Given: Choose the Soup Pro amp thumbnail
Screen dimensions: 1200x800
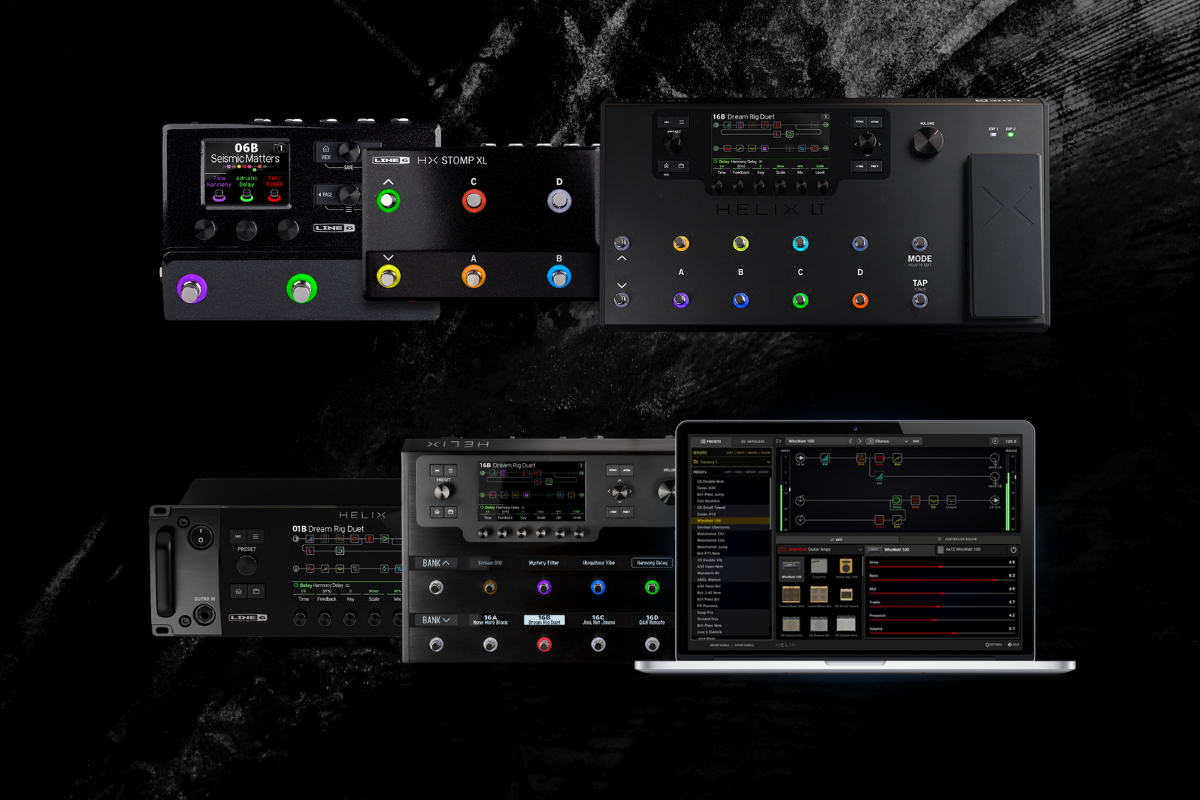Looking at the screenshot, I should point(819,568).
